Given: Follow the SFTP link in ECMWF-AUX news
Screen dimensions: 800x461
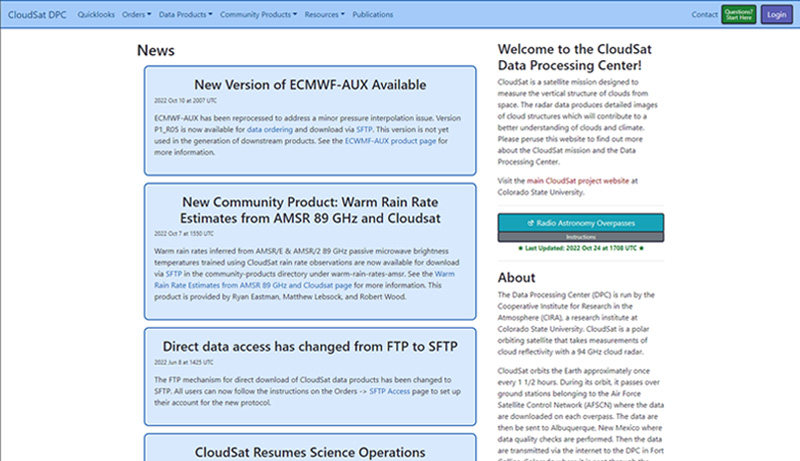Looking at the screenshot, I should [x=364, y=130].
